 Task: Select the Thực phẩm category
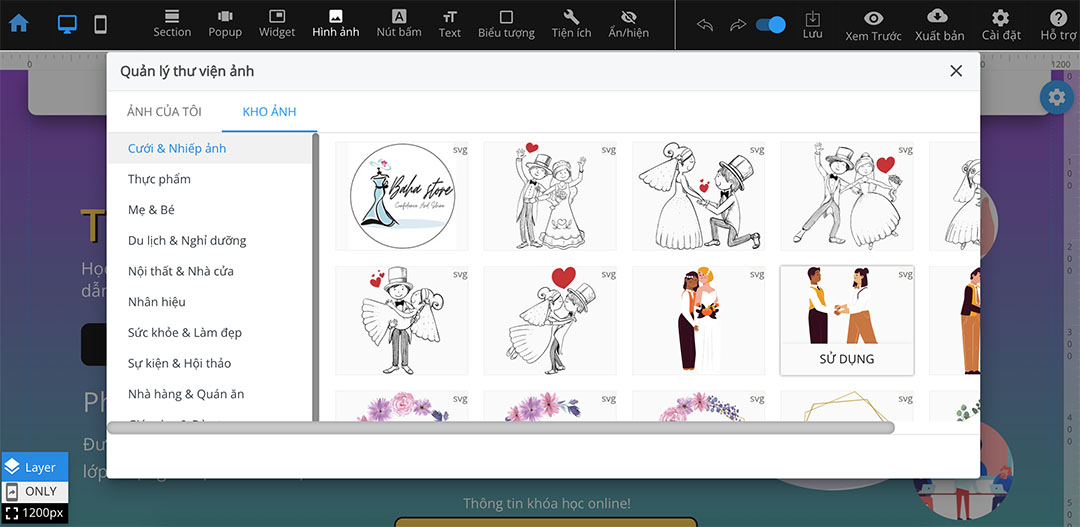(x=159, y=179)
